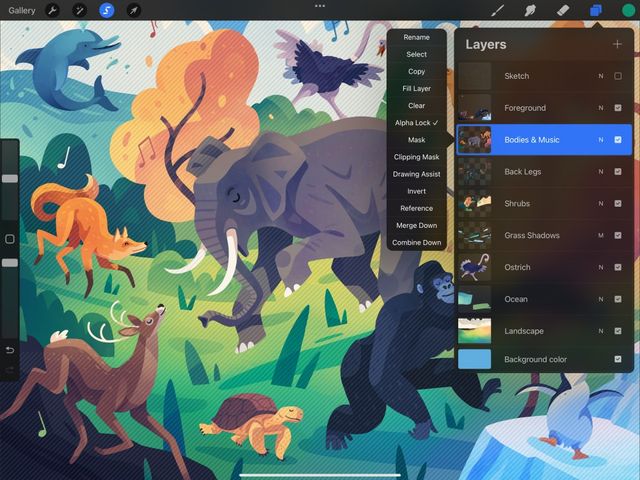This screenshot has width=640, height=480.
Task: Toggle Background color visibility checkbox
Action: (x=618, y=359)
